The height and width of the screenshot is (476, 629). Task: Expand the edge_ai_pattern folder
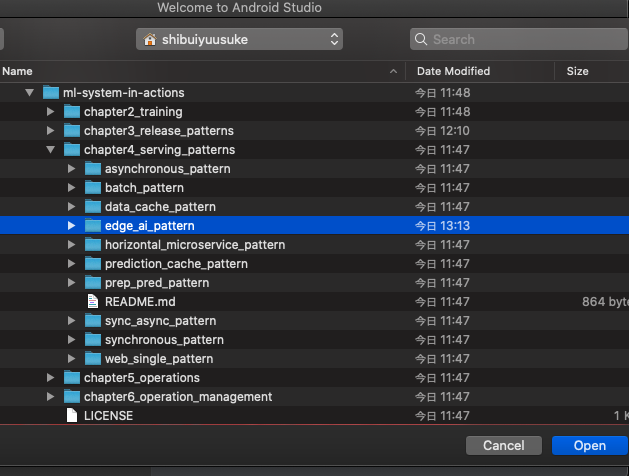71,226
